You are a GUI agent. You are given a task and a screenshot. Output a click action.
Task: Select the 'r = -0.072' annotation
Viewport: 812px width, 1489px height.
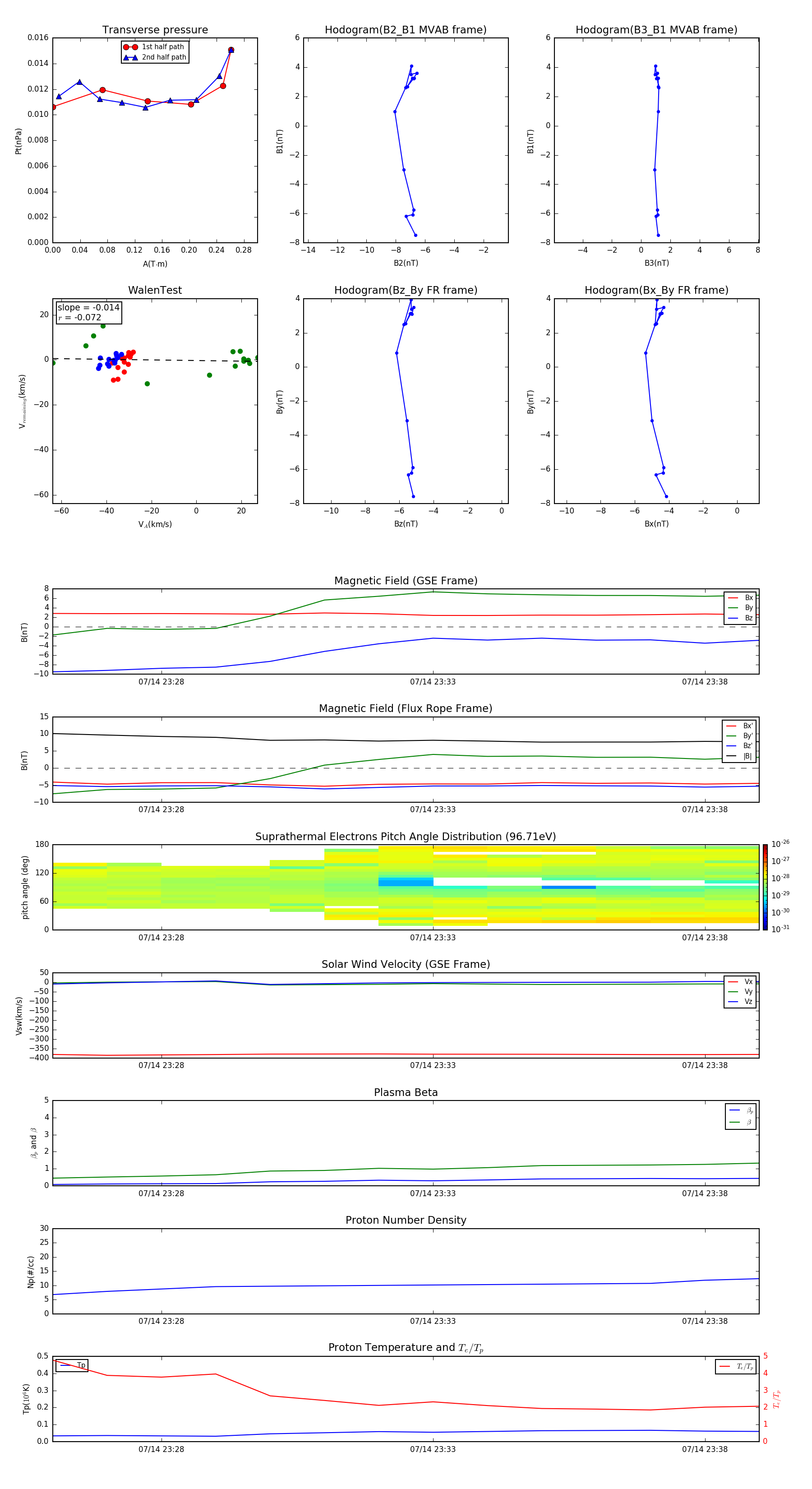[80, 317]
